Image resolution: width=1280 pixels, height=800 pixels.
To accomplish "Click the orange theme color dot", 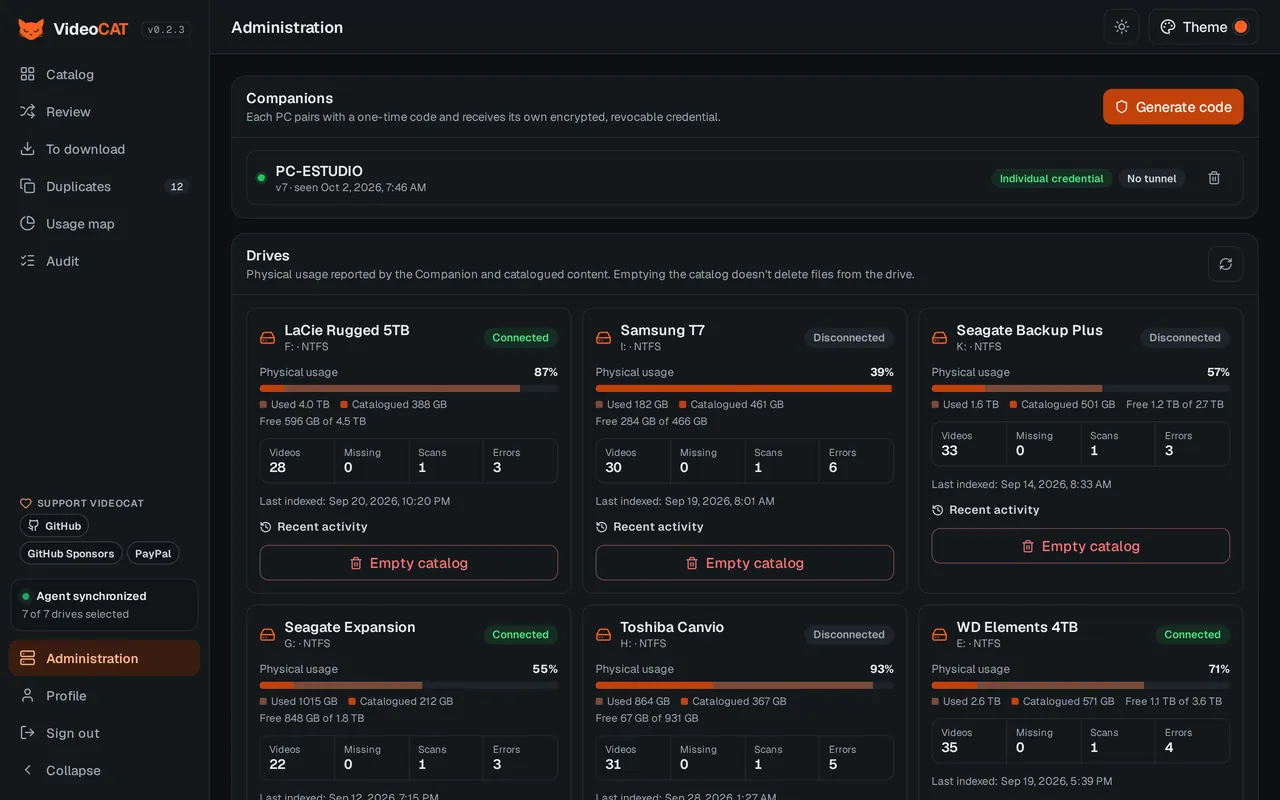I will coord(1241,27).
